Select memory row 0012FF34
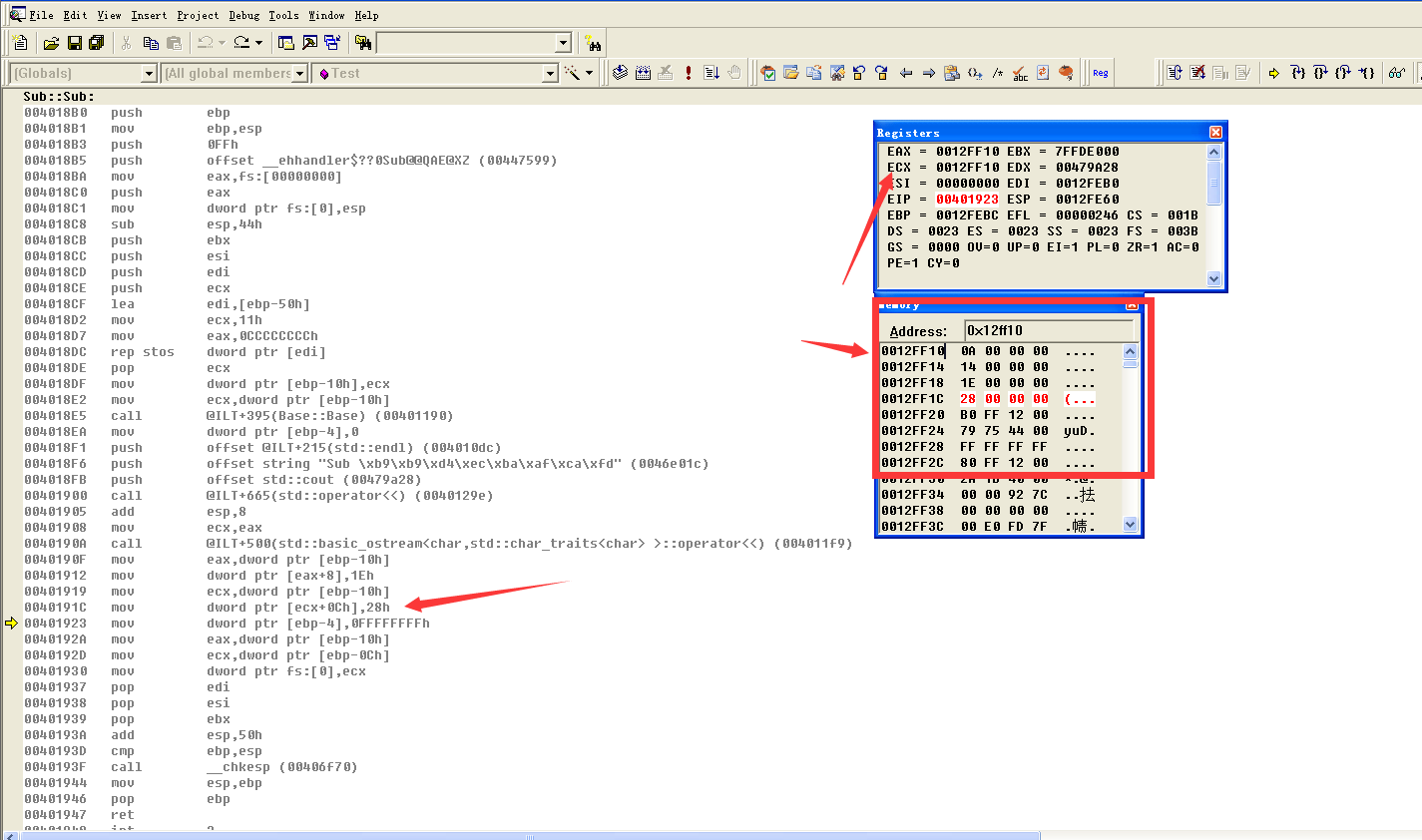1422x840 pixels. coord(988,495)
